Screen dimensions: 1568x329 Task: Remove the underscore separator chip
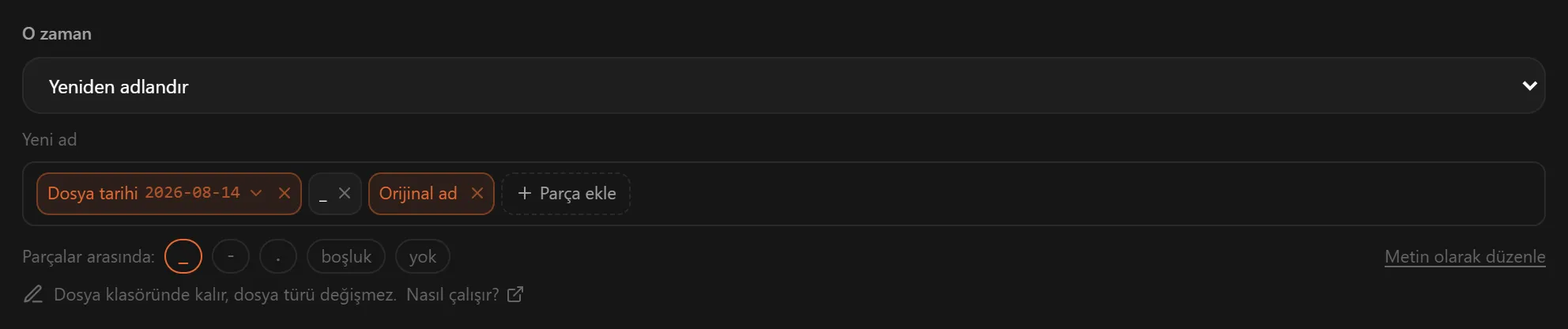(x=345, y=193)
